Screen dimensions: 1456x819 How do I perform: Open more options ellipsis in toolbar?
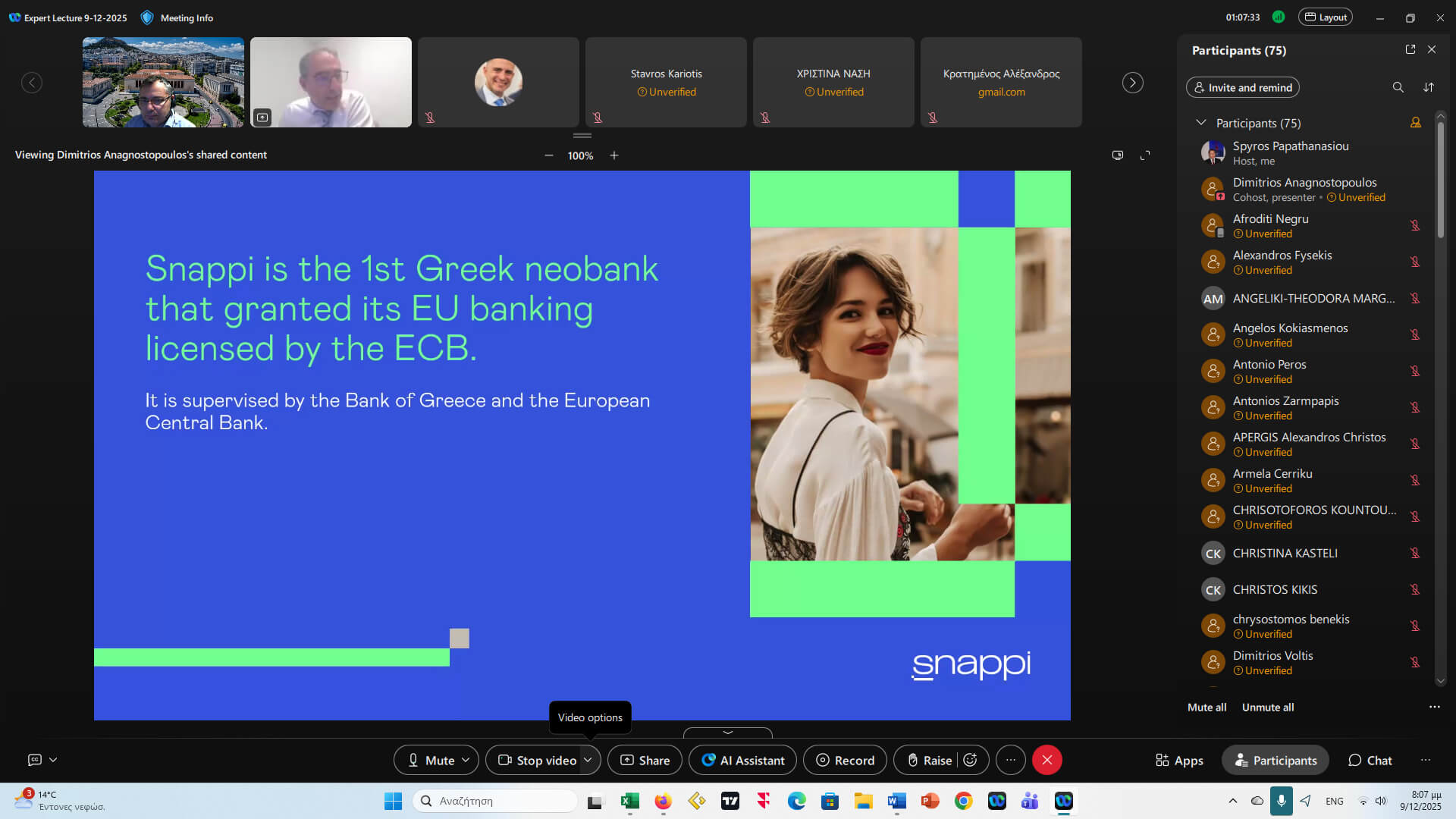[1010, 760]
